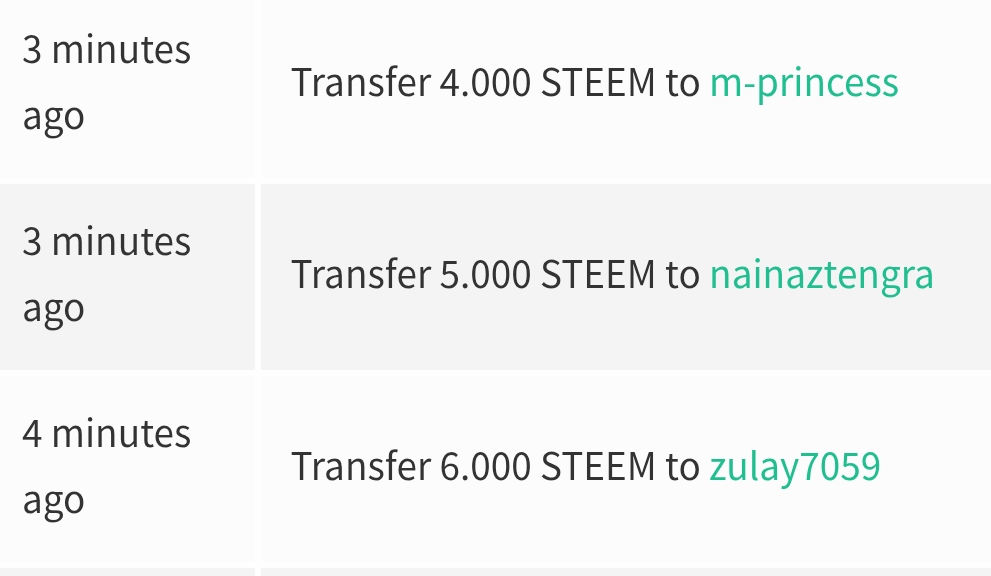
Task: Click the word 'to' before nainaztengra
Action: pyautogui.click(x=683, y=276)
